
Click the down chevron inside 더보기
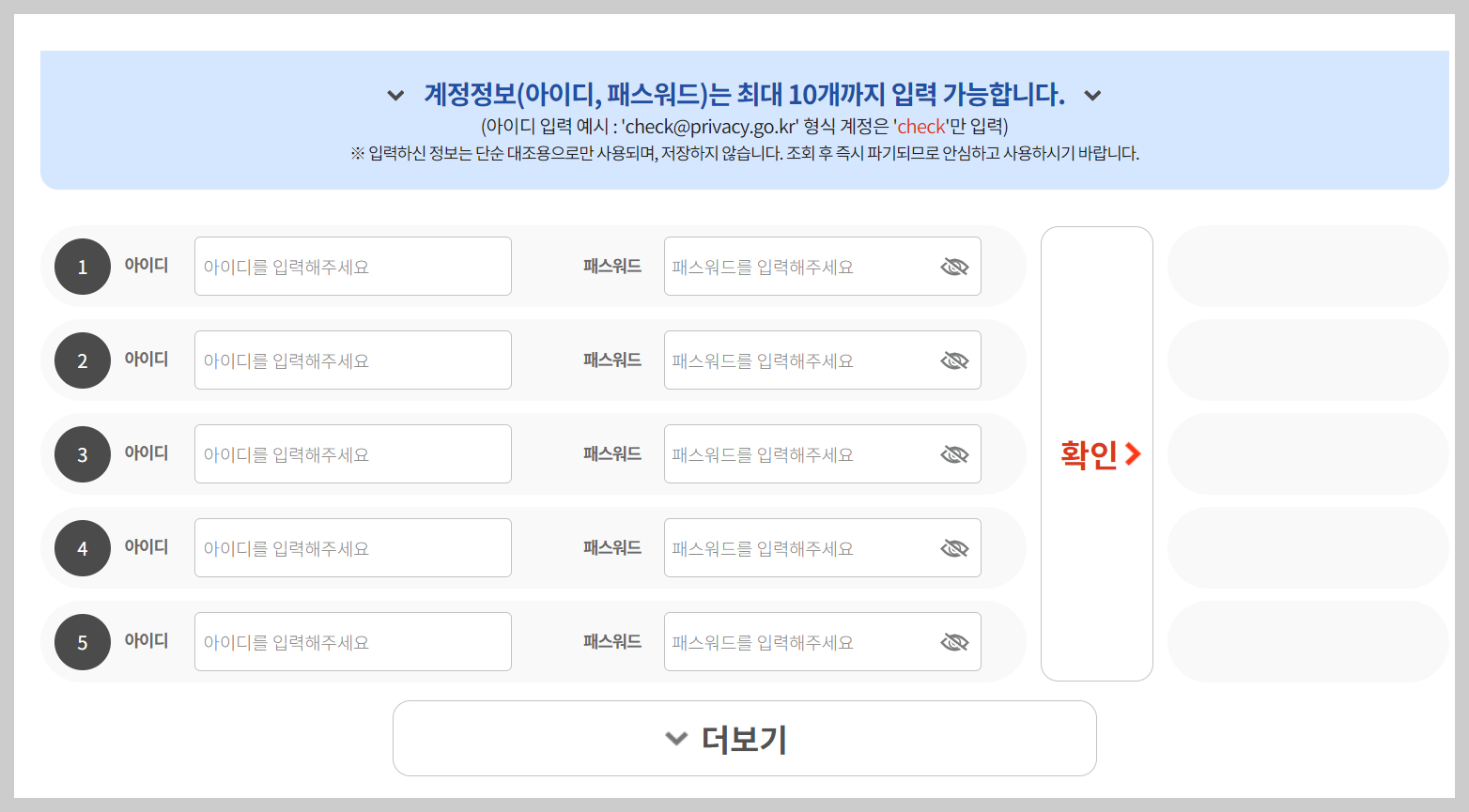pos(675,739)
